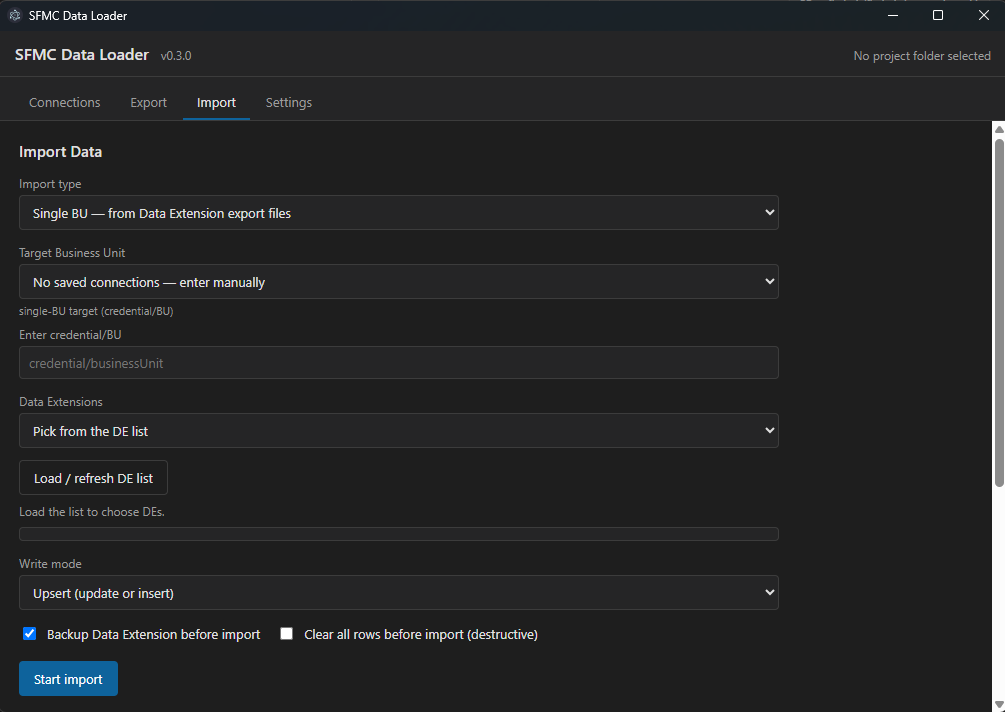This screenshot has width=1005, height=712.
Task: Click the Start import button
Action: click(69, 679)
